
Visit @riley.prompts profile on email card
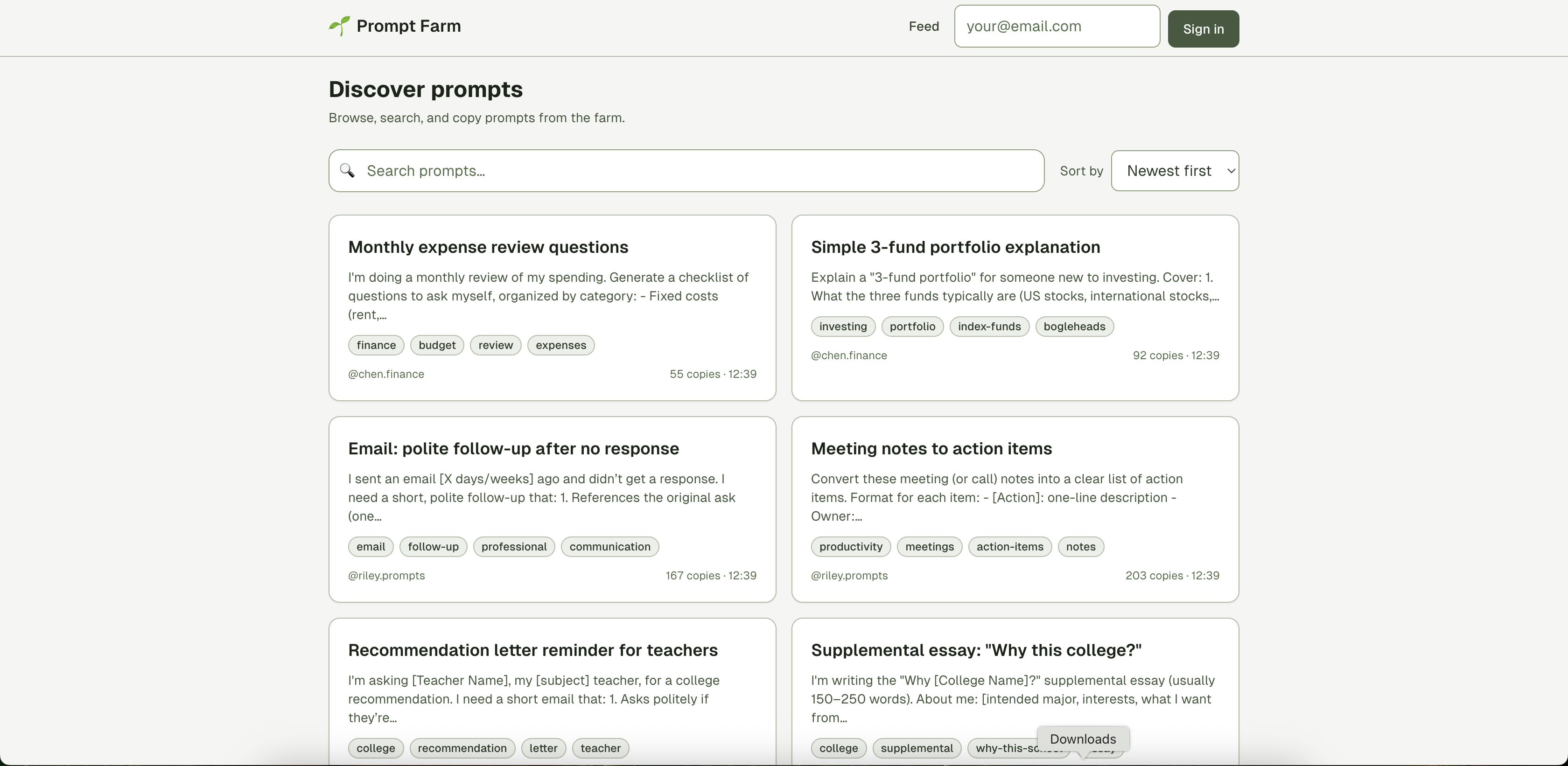tap(386, 576)
